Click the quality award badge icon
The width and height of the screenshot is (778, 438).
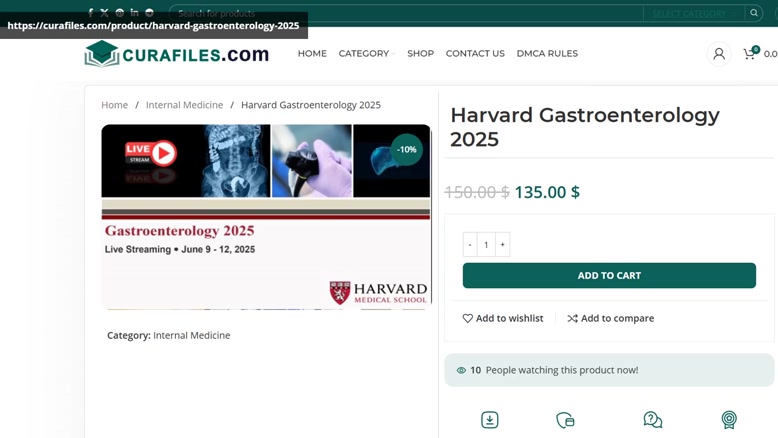729,420
